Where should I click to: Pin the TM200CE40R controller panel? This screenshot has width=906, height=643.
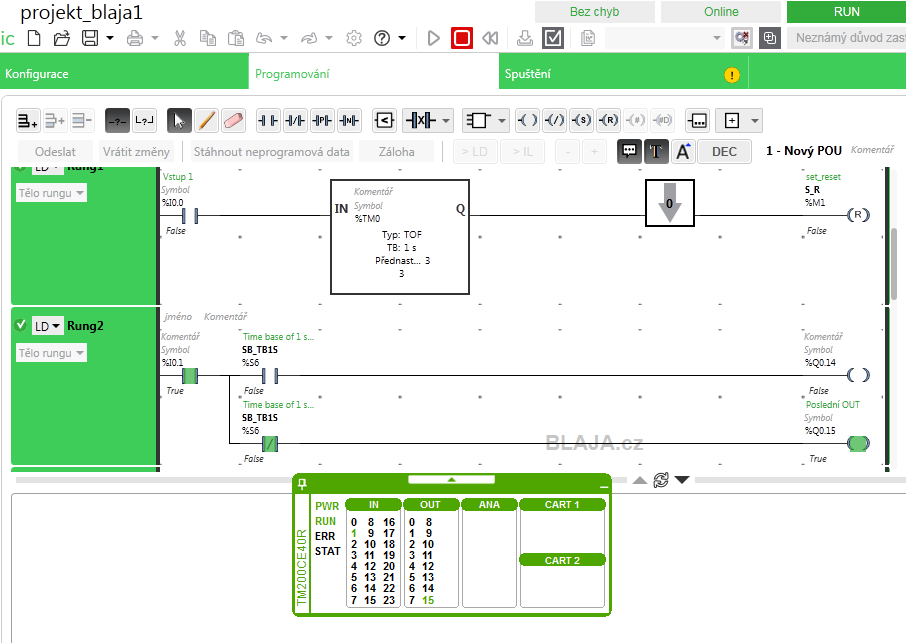[302, 484]
